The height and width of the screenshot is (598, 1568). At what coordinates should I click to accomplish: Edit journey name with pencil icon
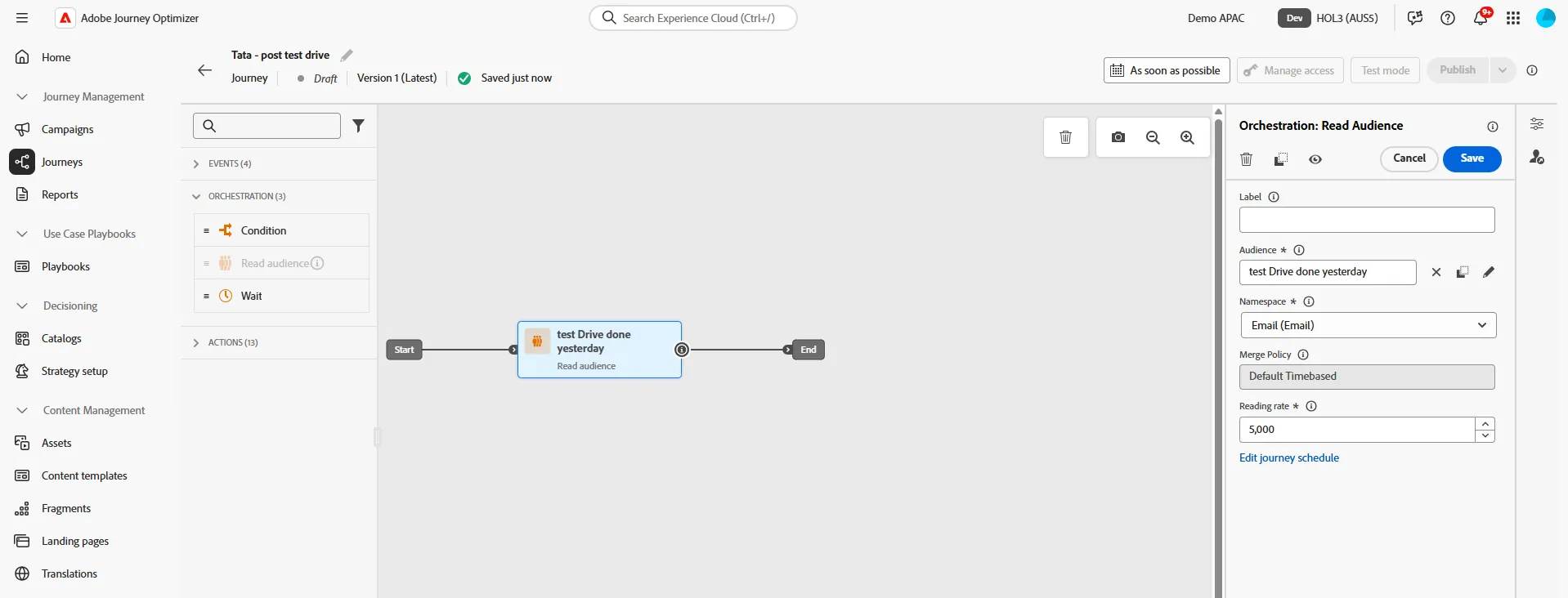click(x=347, y=56)
